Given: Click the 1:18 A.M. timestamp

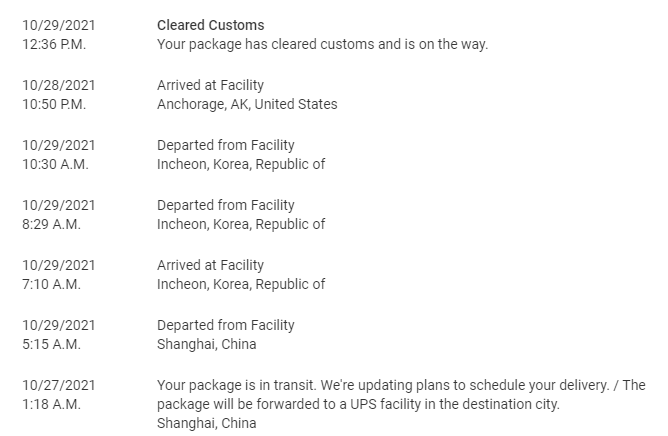Looking at the screenshot, I should tap(51, 405).
